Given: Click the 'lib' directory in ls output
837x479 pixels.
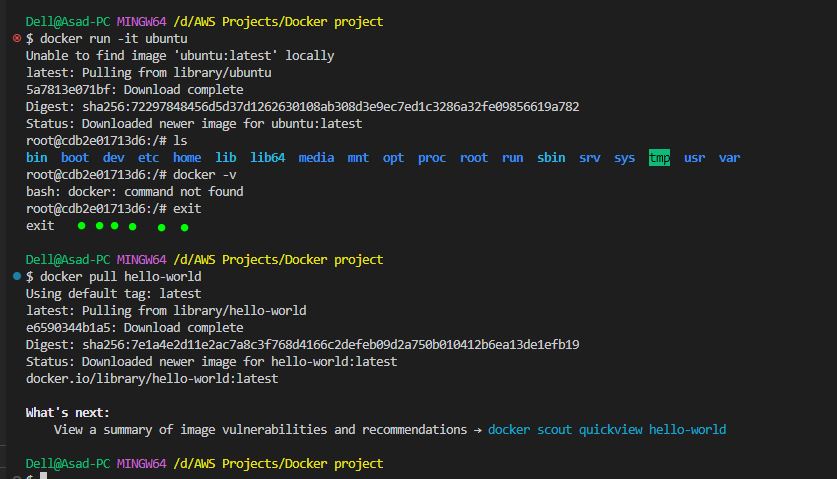Looking at the screenshot, I should (226, 158).
